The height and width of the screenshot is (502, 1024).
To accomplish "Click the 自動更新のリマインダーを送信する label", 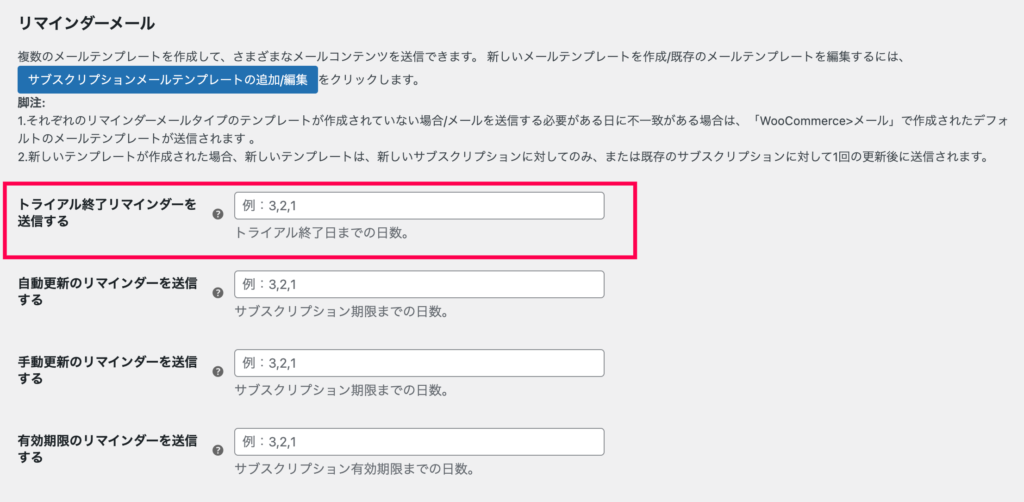I will pos(107,292).
